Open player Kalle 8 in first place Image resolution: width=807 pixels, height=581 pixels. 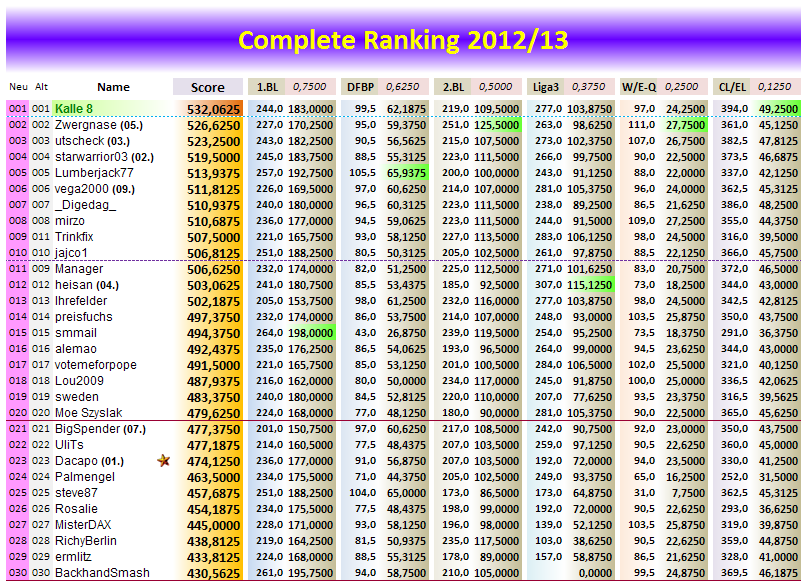[74, 109]
